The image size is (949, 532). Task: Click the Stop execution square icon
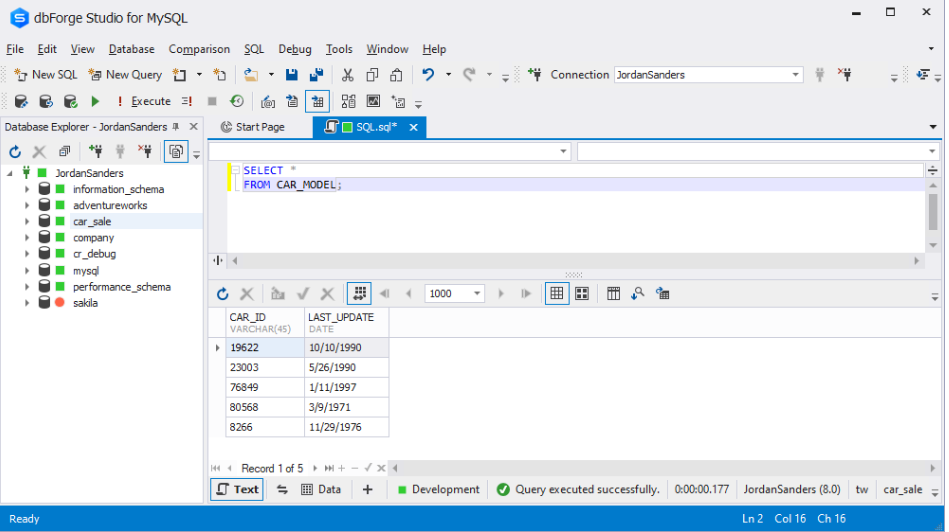212,101
